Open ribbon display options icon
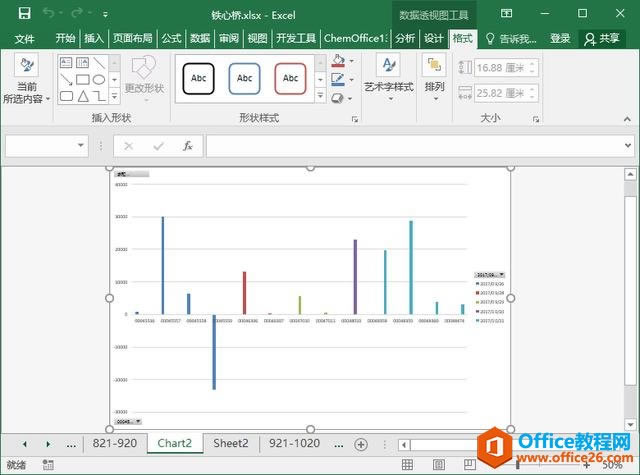This screenshot has height=475, width=640. click(x=506, y=13)
